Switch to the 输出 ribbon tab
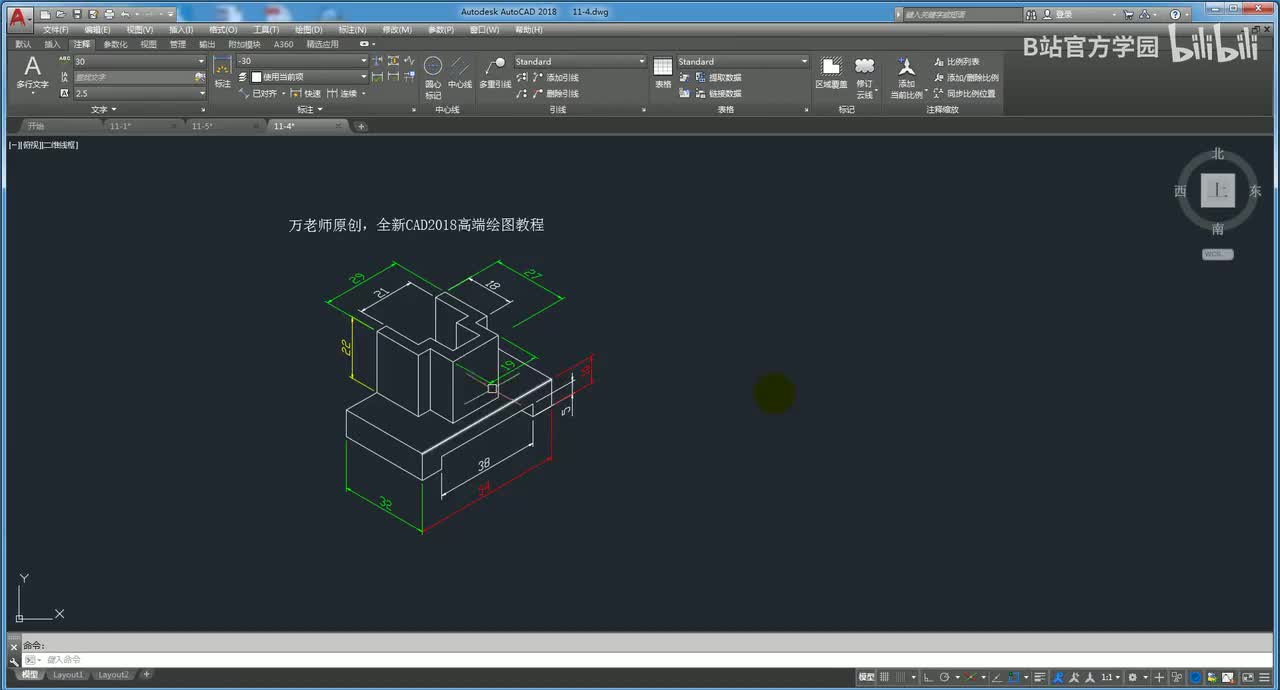 click(x=206, y=44)
